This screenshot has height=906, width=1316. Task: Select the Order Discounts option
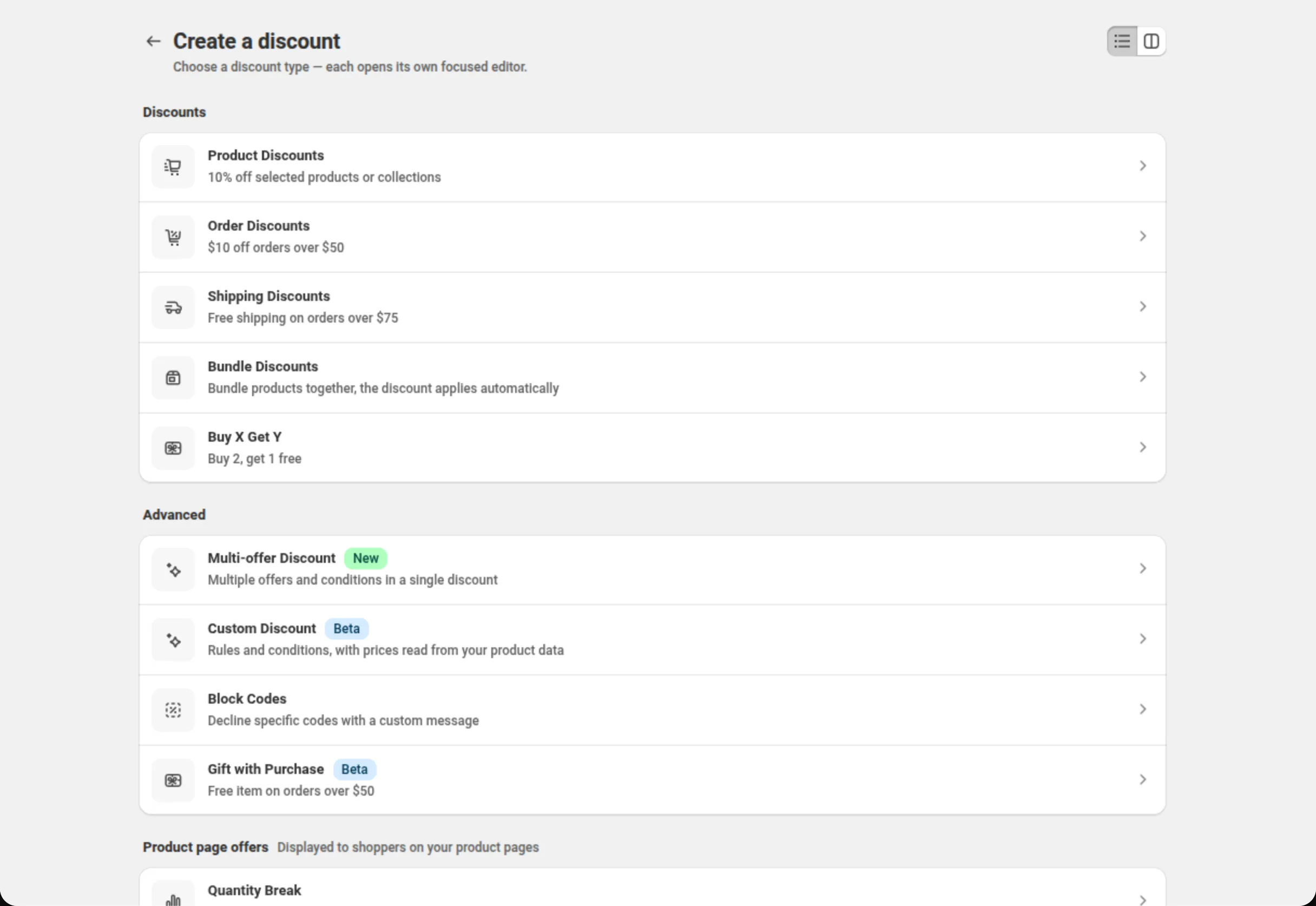(653, 237)
